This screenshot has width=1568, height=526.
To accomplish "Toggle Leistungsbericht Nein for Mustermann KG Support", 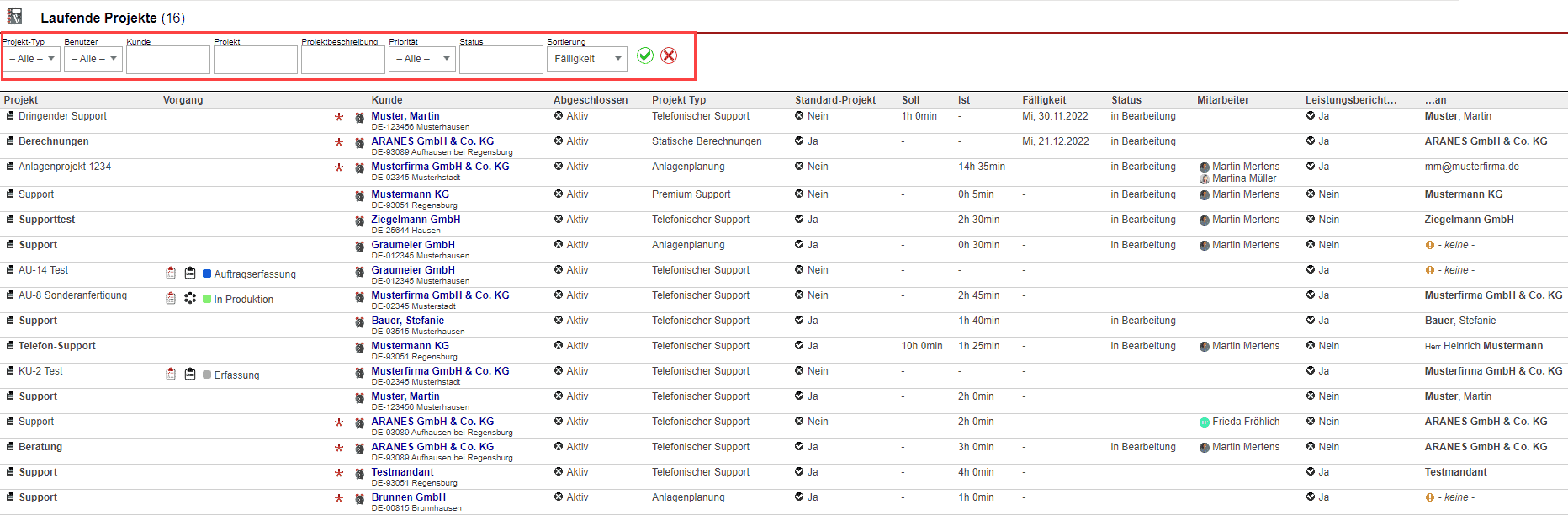I will click(1311, 194).
